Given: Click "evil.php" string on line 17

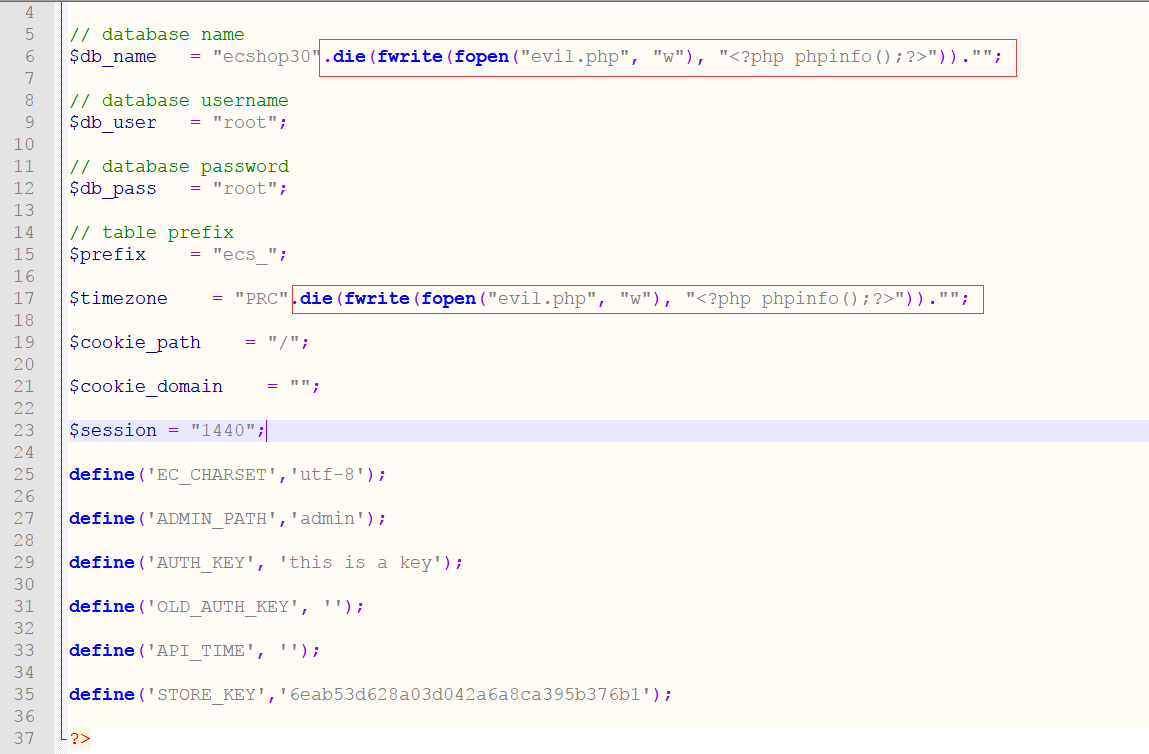Looking at the screenshot, I should [542, 298].
